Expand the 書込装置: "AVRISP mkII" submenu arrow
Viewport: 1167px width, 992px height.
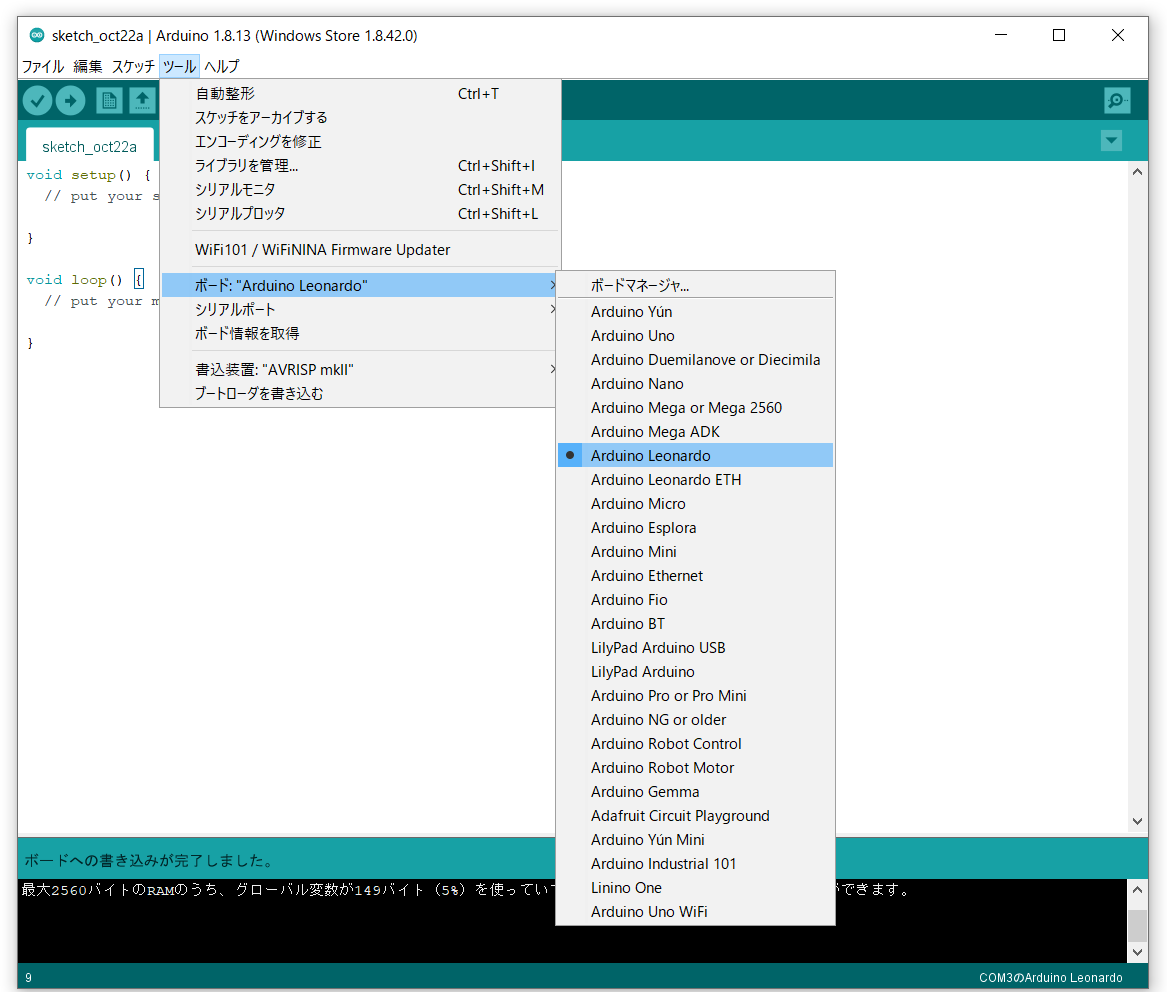552,369
